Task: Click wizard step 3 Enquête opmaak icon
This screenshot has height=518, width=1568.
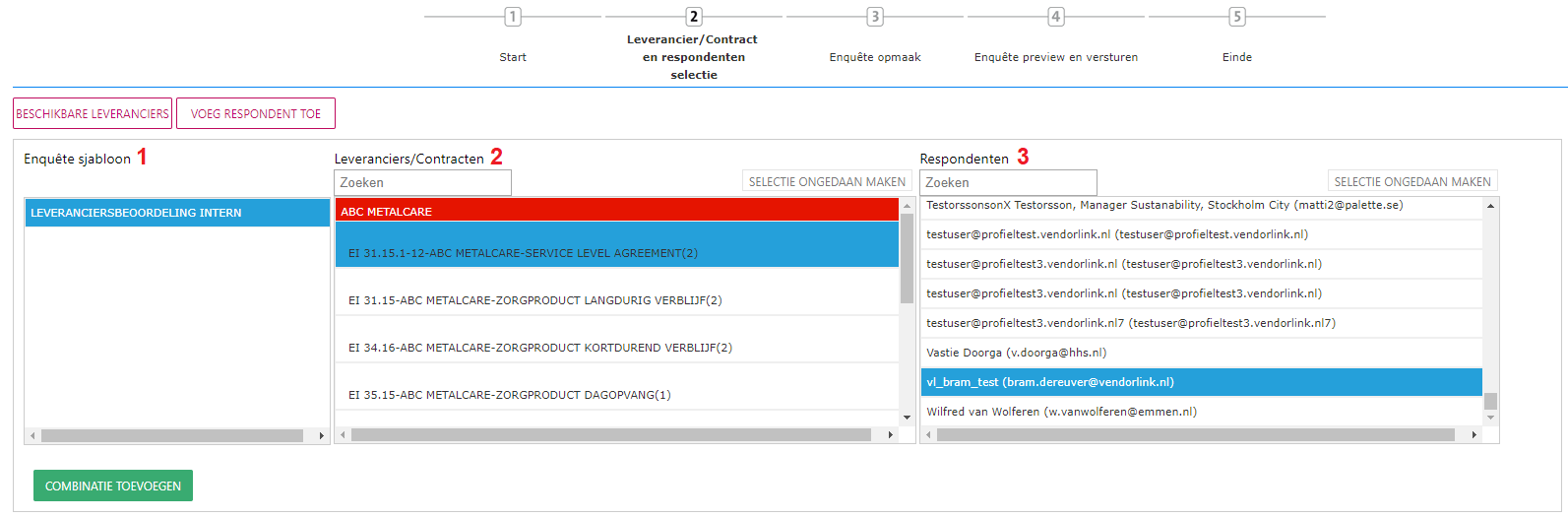Action: click(875, 17)
